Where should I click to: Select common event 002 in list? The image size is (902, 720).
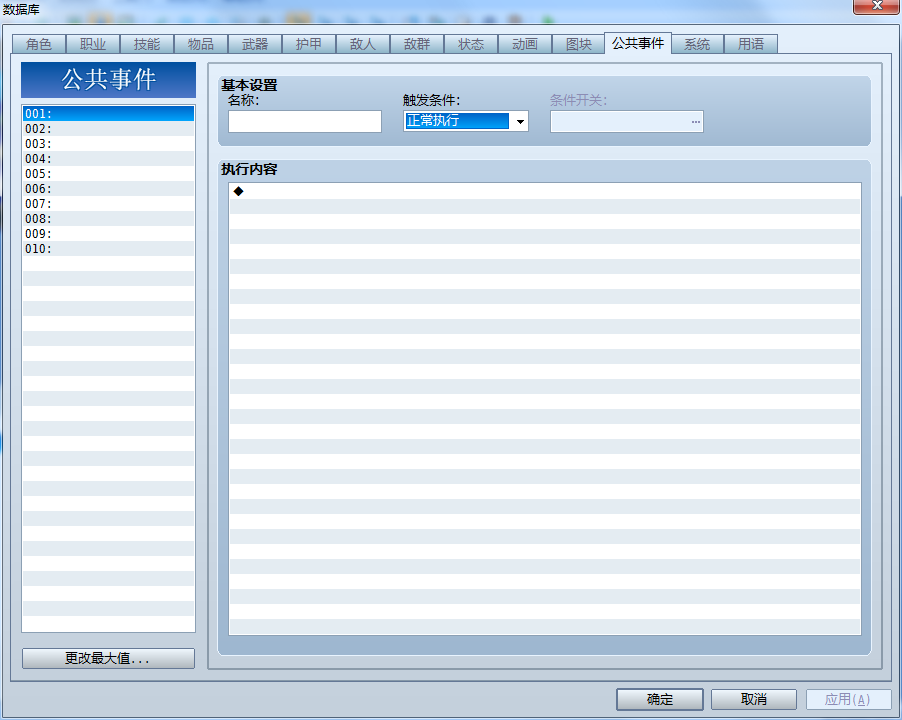(108, 128)
